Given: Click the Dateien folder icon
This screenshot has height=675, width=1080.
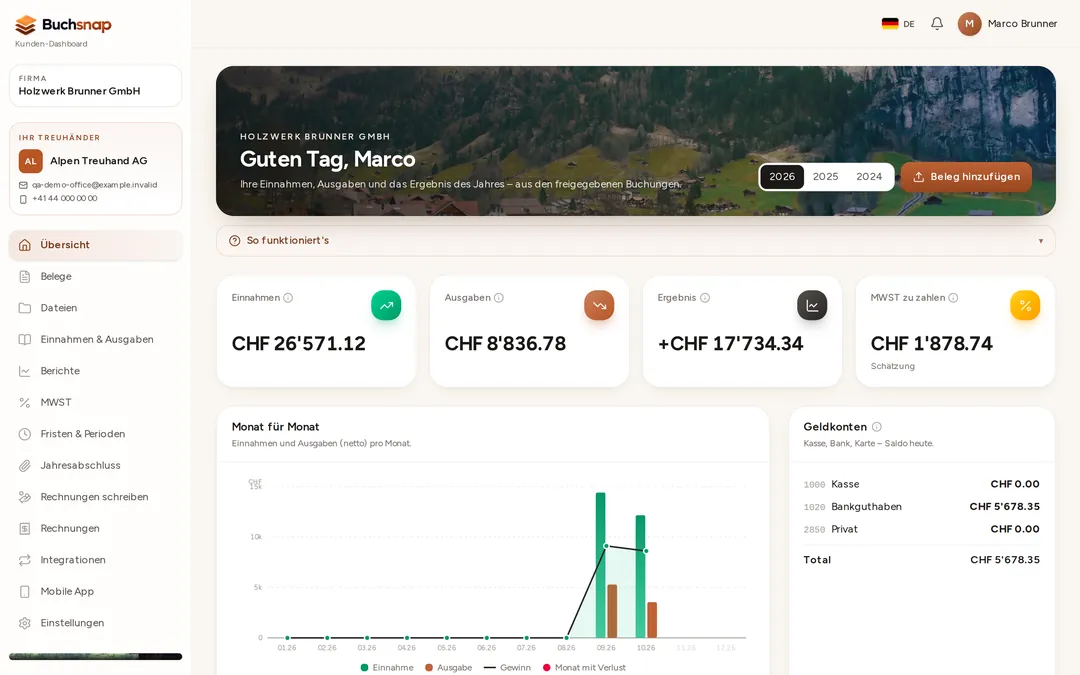Looking at the screenshot, I should click(25, 308).
